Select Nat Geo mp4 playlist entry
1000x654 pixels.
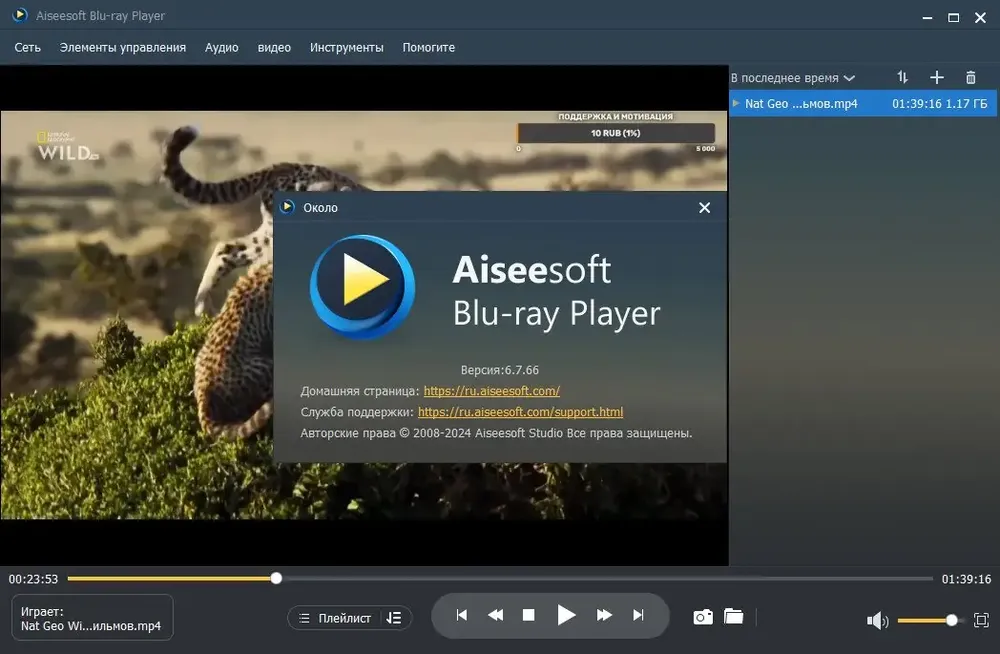[864, 103]
